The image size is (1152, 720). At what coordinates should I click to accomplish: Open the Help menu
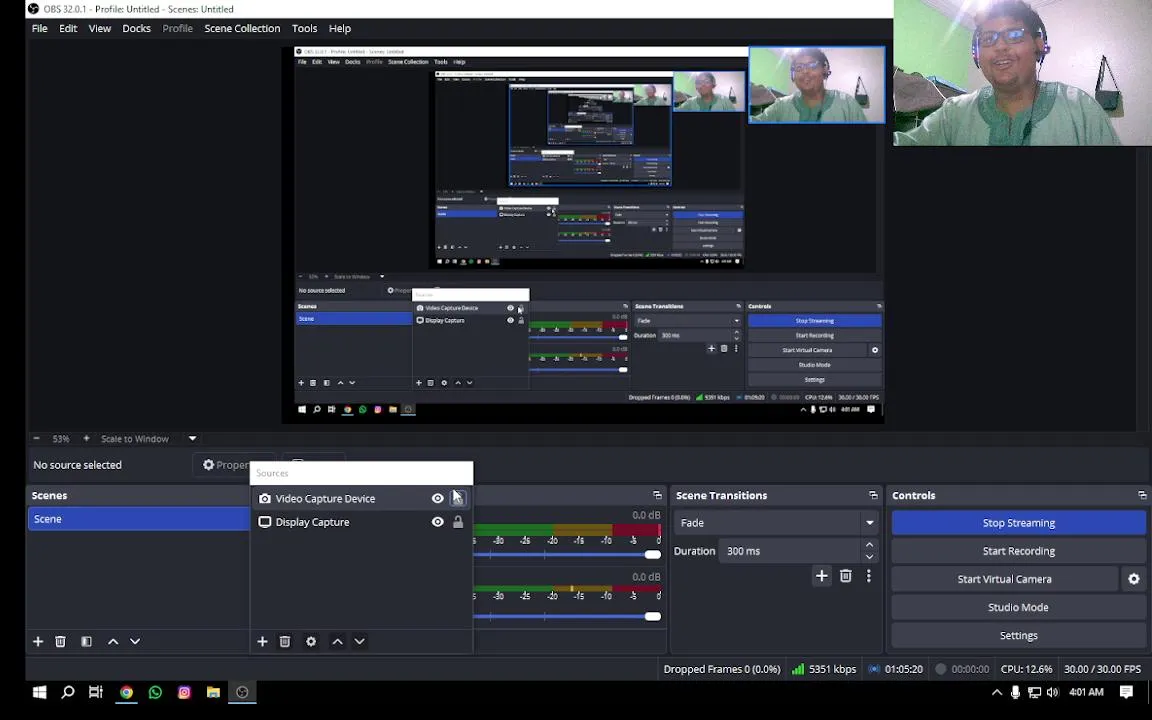[x=339, y=28]
